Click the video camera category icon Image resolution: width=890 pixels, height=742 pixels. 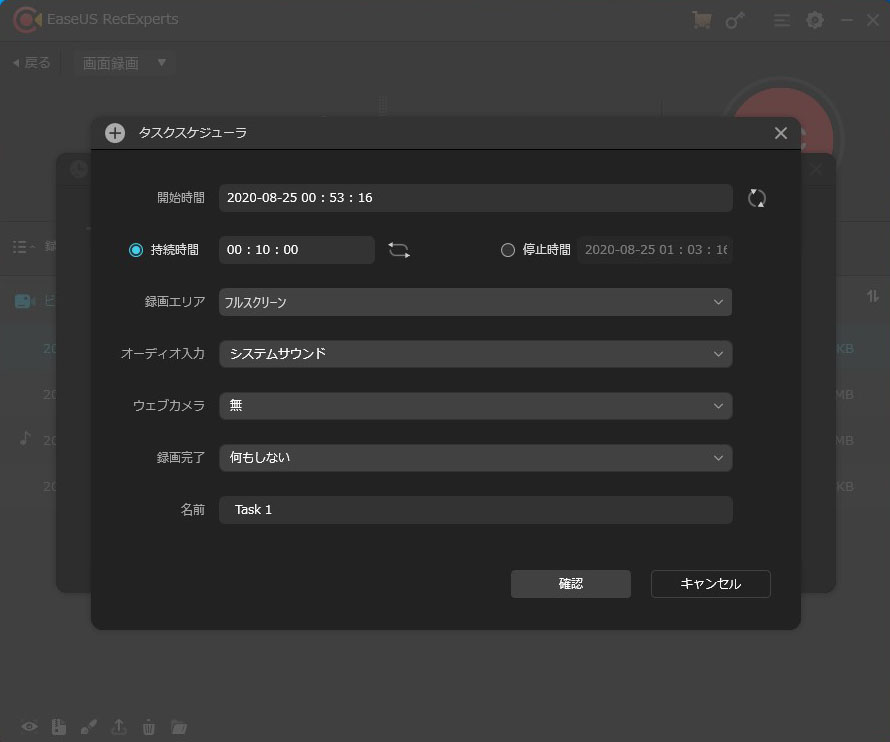click(x=24, y=301)
